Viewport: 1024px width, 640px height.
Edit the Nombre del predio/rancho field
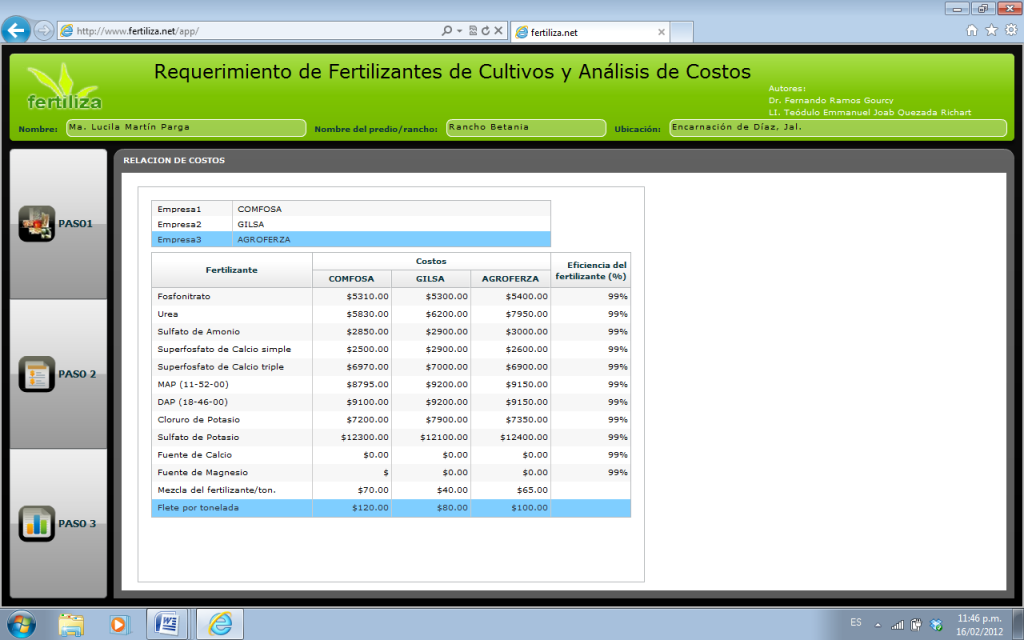click(526, 128)
